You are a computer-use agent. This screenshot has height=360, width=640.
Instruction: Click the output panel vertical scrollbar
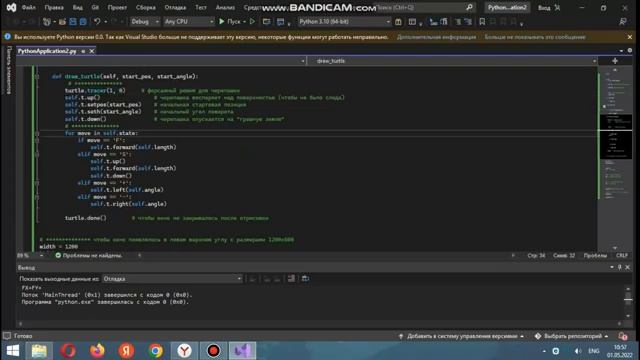[628, 302]
